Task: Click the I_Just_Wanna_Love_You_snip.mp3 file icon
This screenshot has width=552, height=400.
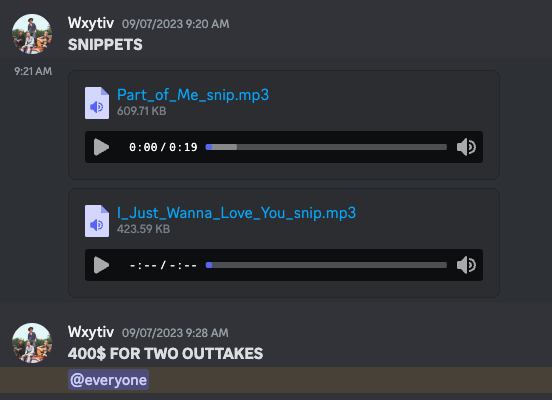Action: point(97,221)
